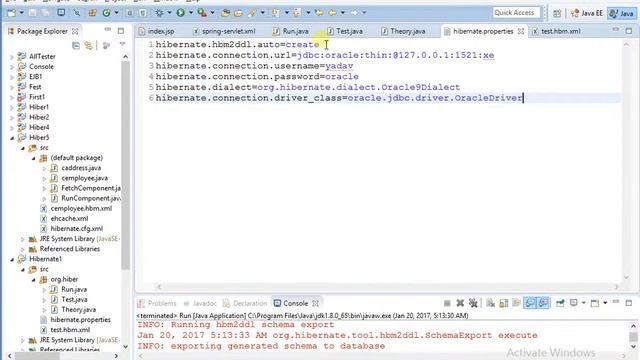Screen dimensions: 640x360
Task: Select cemployee.java in Package Explorer
Action: [84, 178]
